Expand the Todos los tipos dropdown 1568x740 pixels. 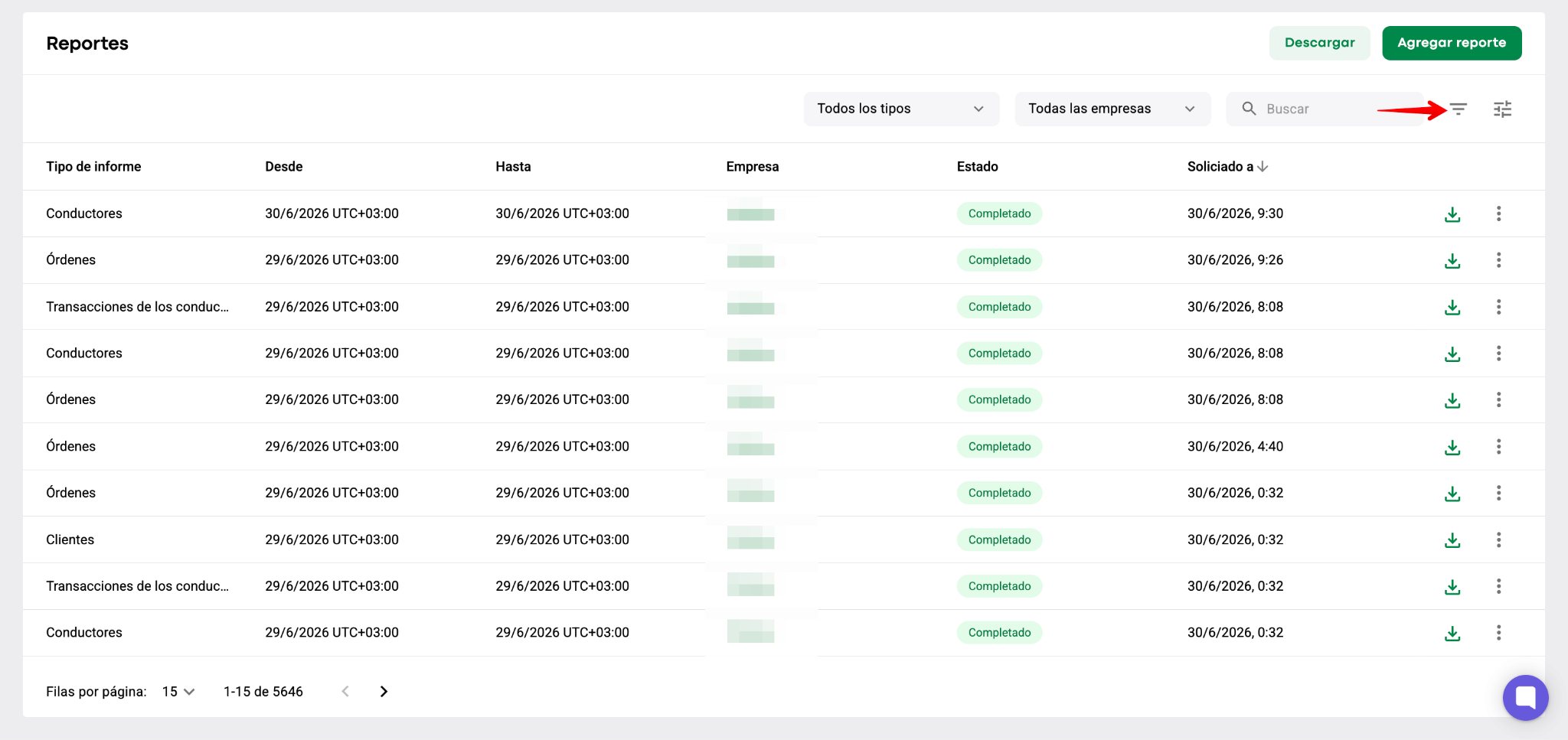tap(901, 109)
